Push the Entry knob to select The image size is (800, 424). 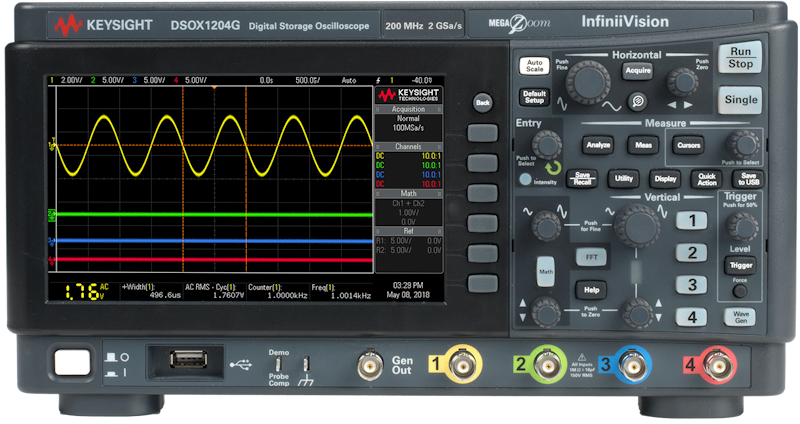[547, 145]
